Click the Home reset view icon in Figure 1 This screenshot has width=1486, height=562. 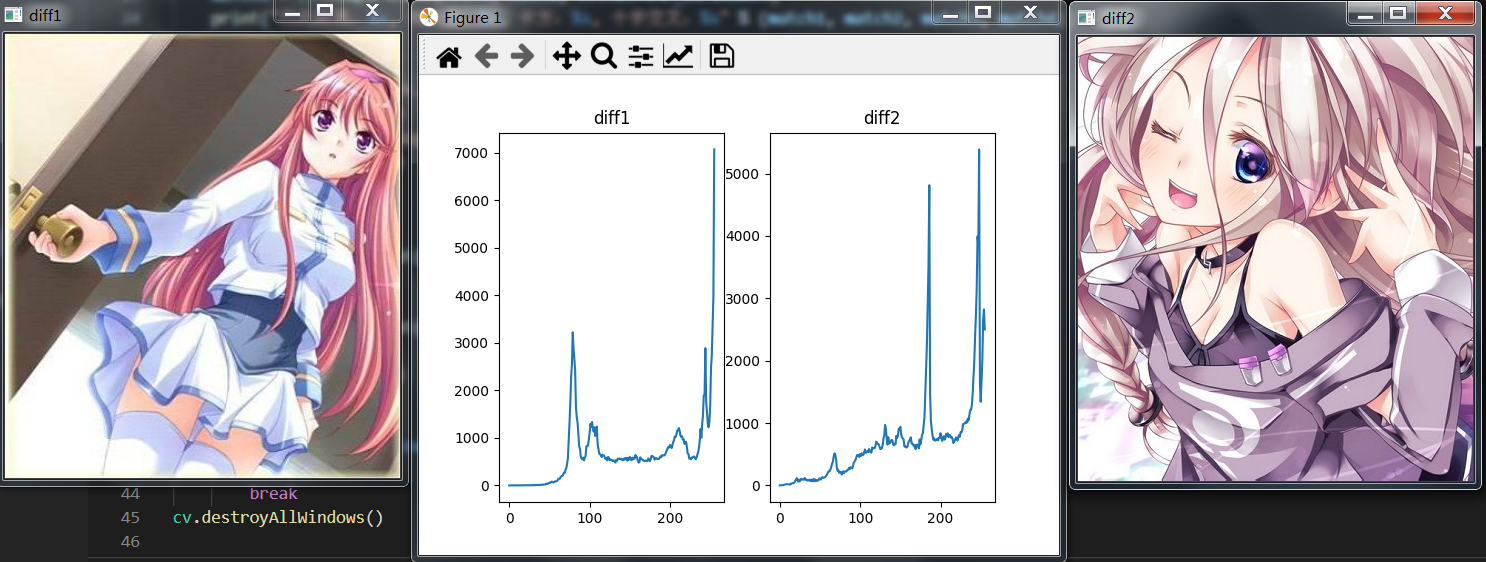(448, 57)
